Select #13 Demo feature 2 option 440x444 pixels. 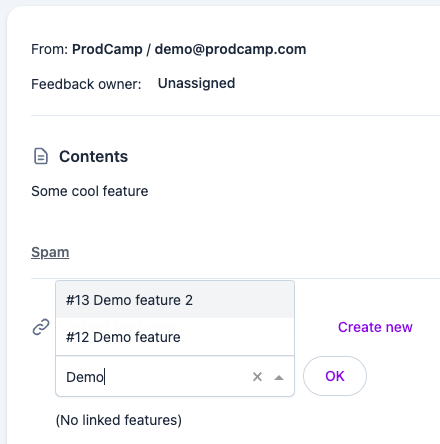pos(175,300)
